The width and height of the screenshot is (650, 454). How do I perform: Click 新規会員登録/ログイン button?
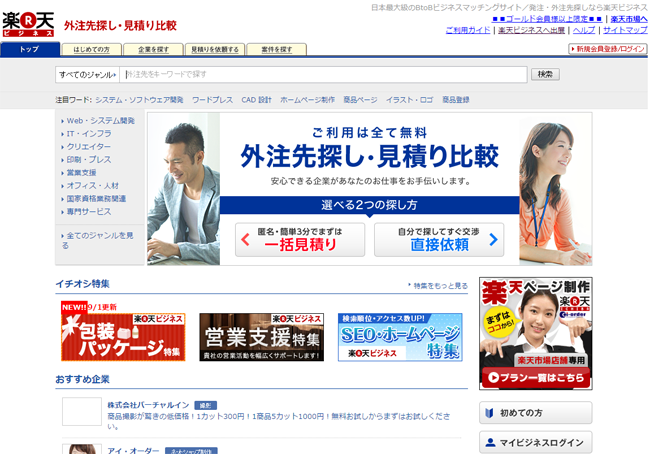click(x=608, y=49)
